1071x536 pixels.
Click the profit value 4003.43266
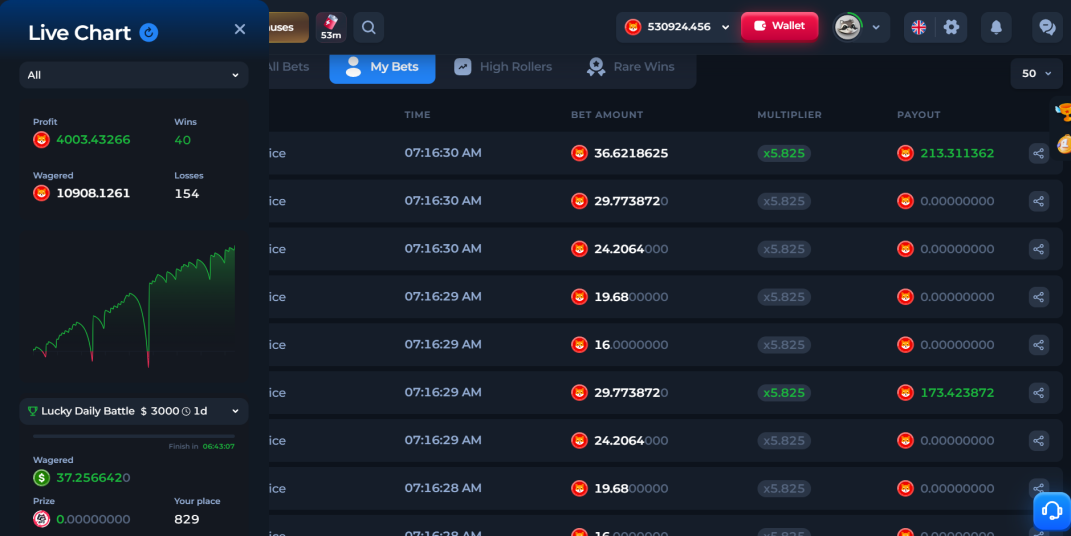pos(93,140)
